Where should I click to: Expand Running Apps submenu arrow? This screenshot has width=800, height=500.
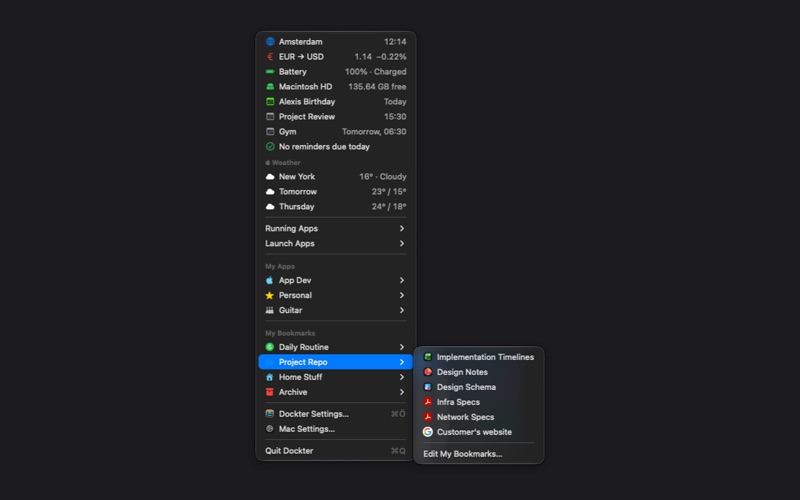point(402,229)
